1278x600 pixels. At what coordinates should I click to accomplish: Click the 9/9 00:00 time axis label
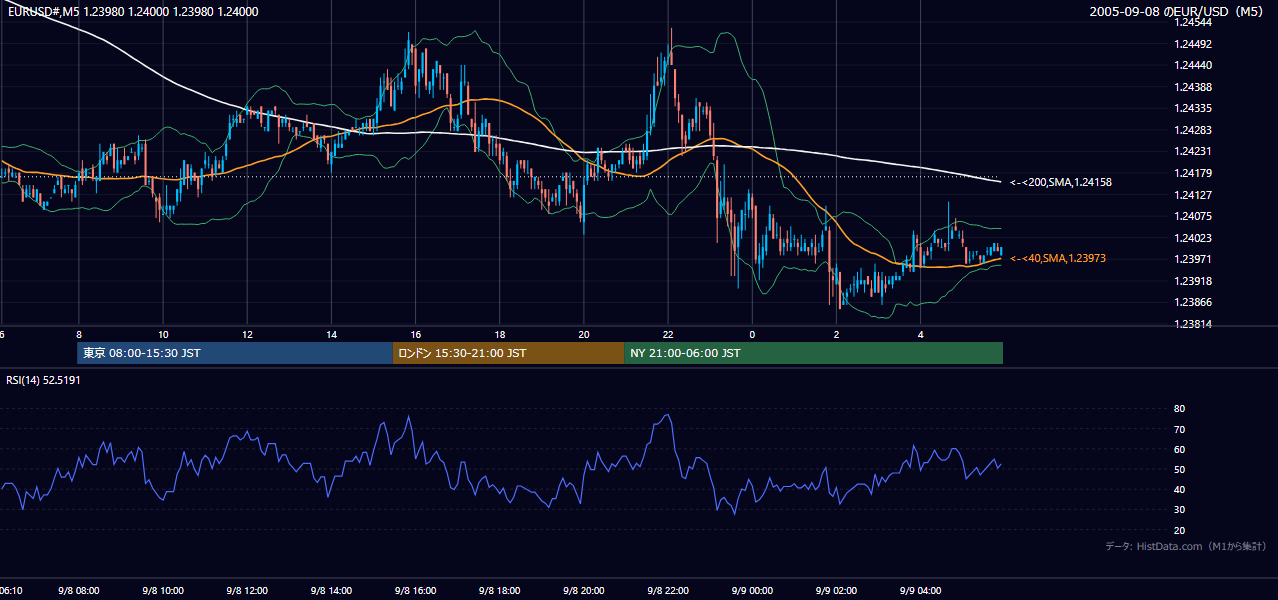point(752,590)
